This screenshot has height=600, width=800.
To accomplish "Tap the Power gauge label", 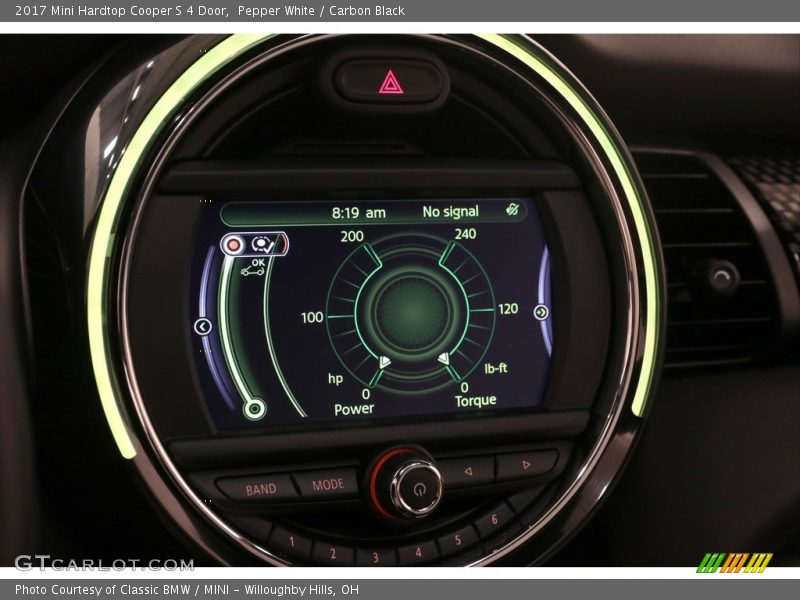I will coord(354,409).
